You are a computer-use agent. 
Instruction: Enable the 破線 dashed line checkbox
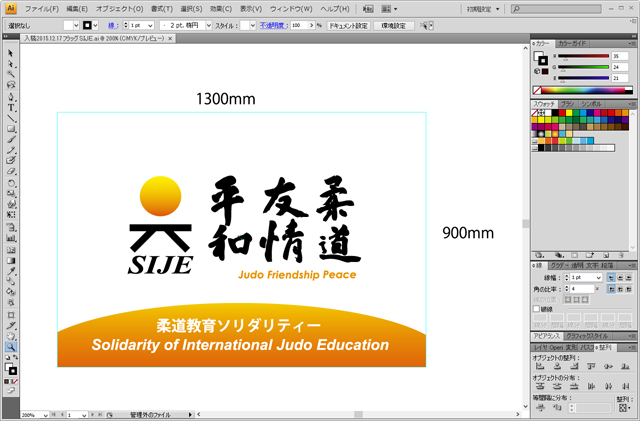[536, 309]
